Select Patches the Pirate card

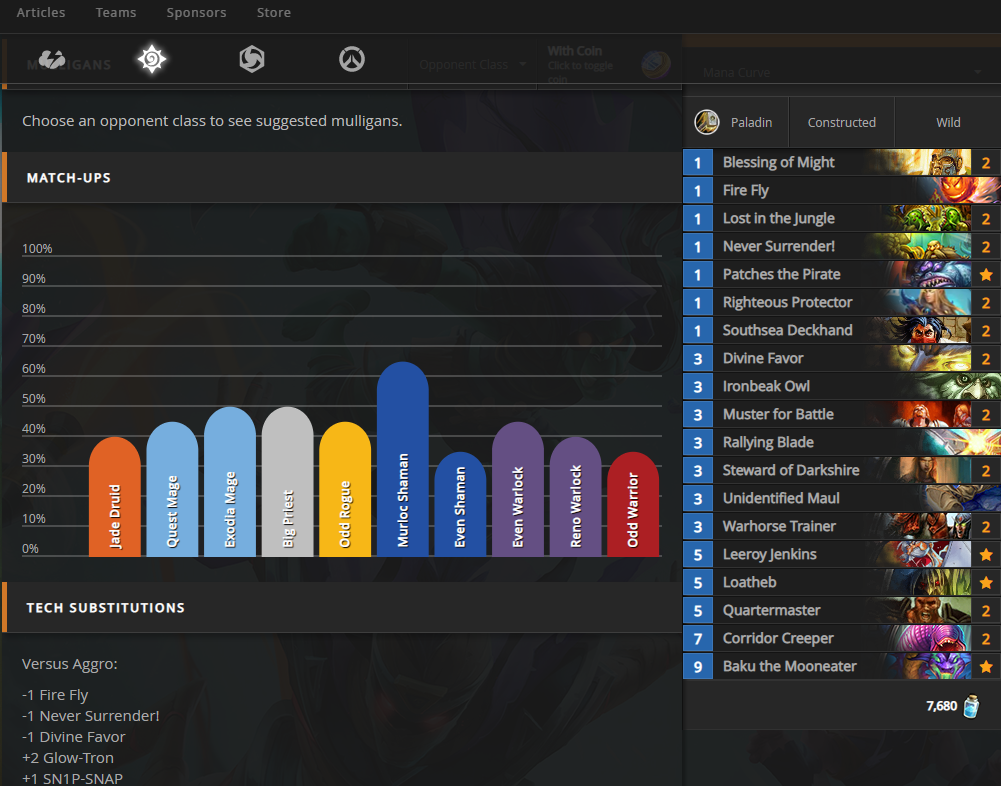point(842,275)
